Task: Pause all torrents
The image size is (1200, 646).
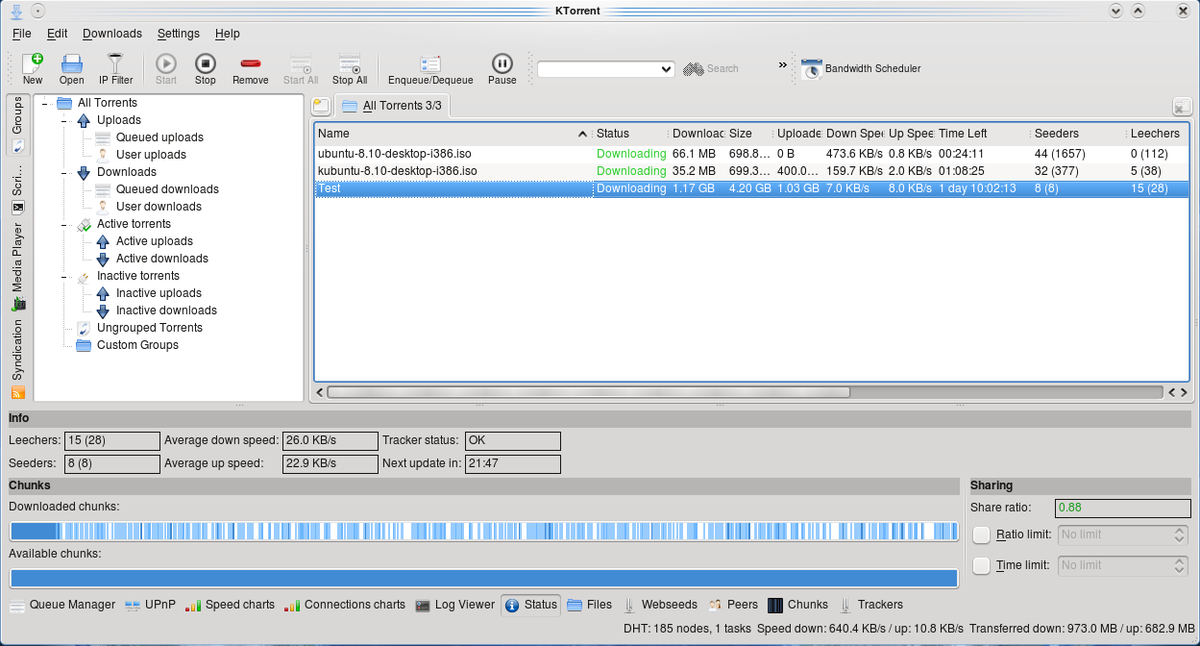Action: pos(502,67)
